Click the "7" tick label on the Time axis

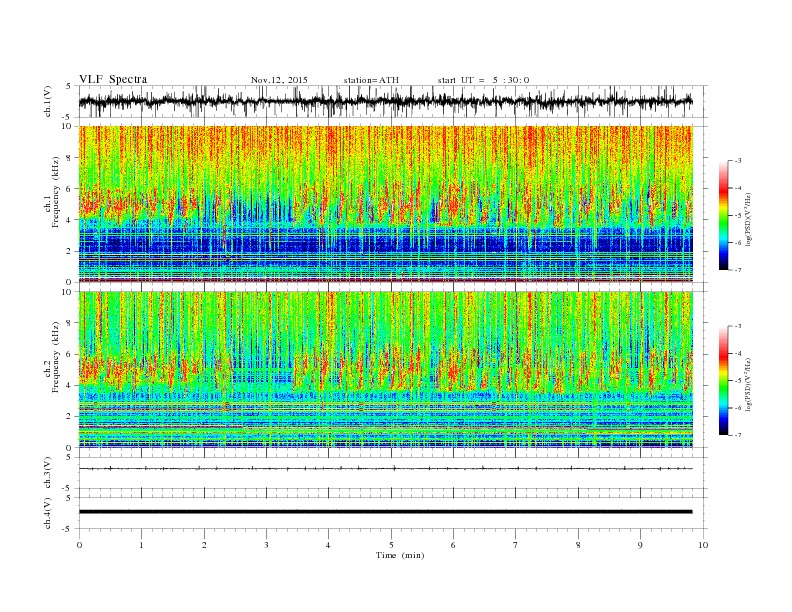(516, 545)
